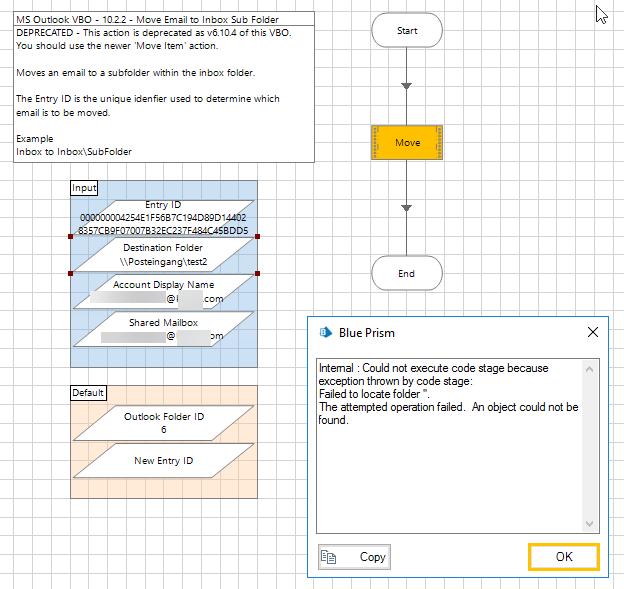Click the Blue Prism dialog title text

coord(367,333)
